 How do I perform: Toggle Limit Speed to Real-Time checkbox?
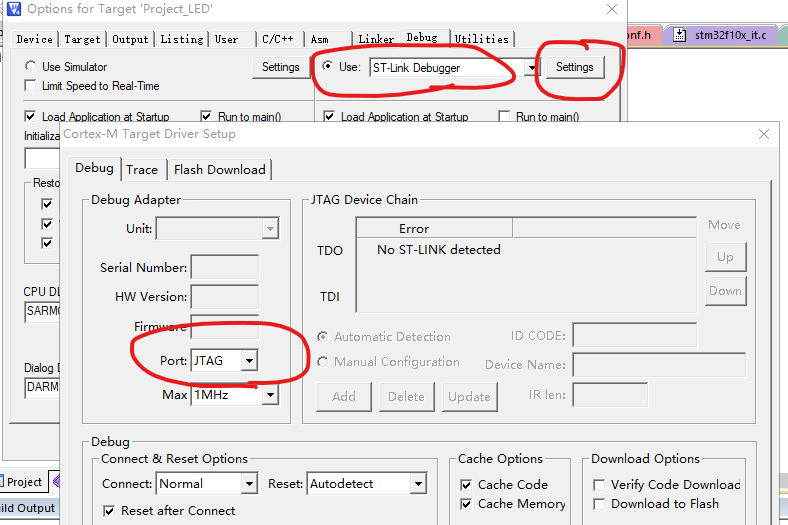click(30, 85)
